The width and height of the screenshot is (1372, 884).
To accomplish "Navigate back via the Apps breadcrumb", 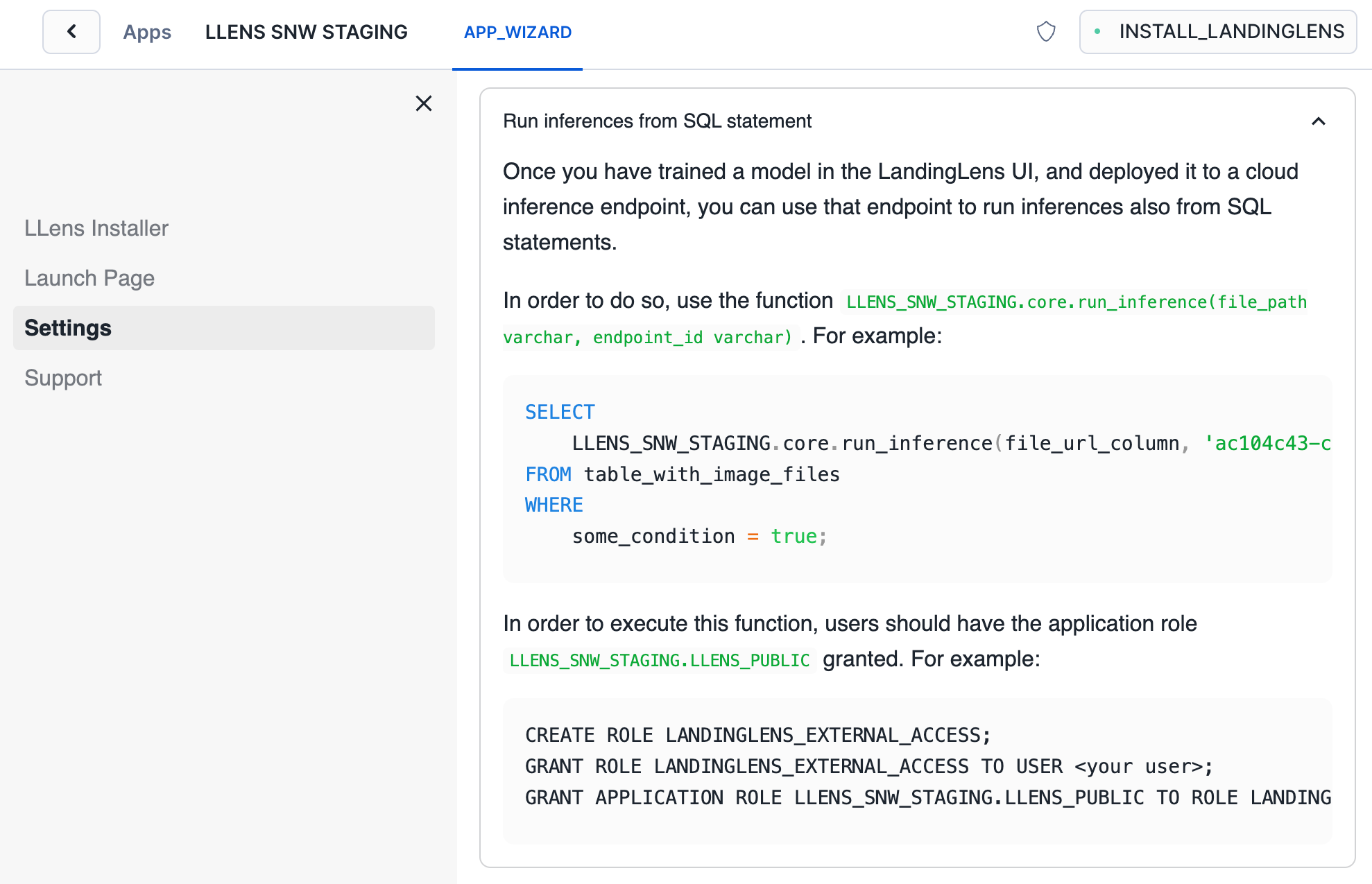I will 146,32.
